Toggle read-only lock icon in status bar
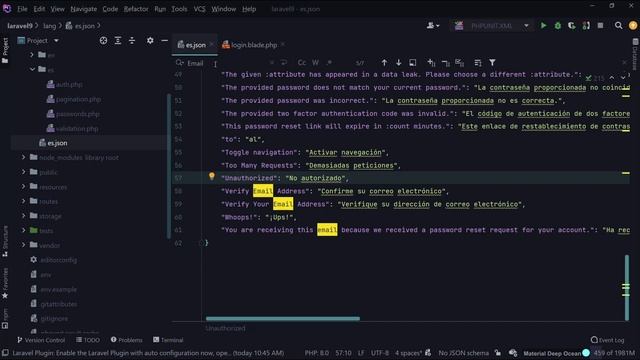 [498, 353]
